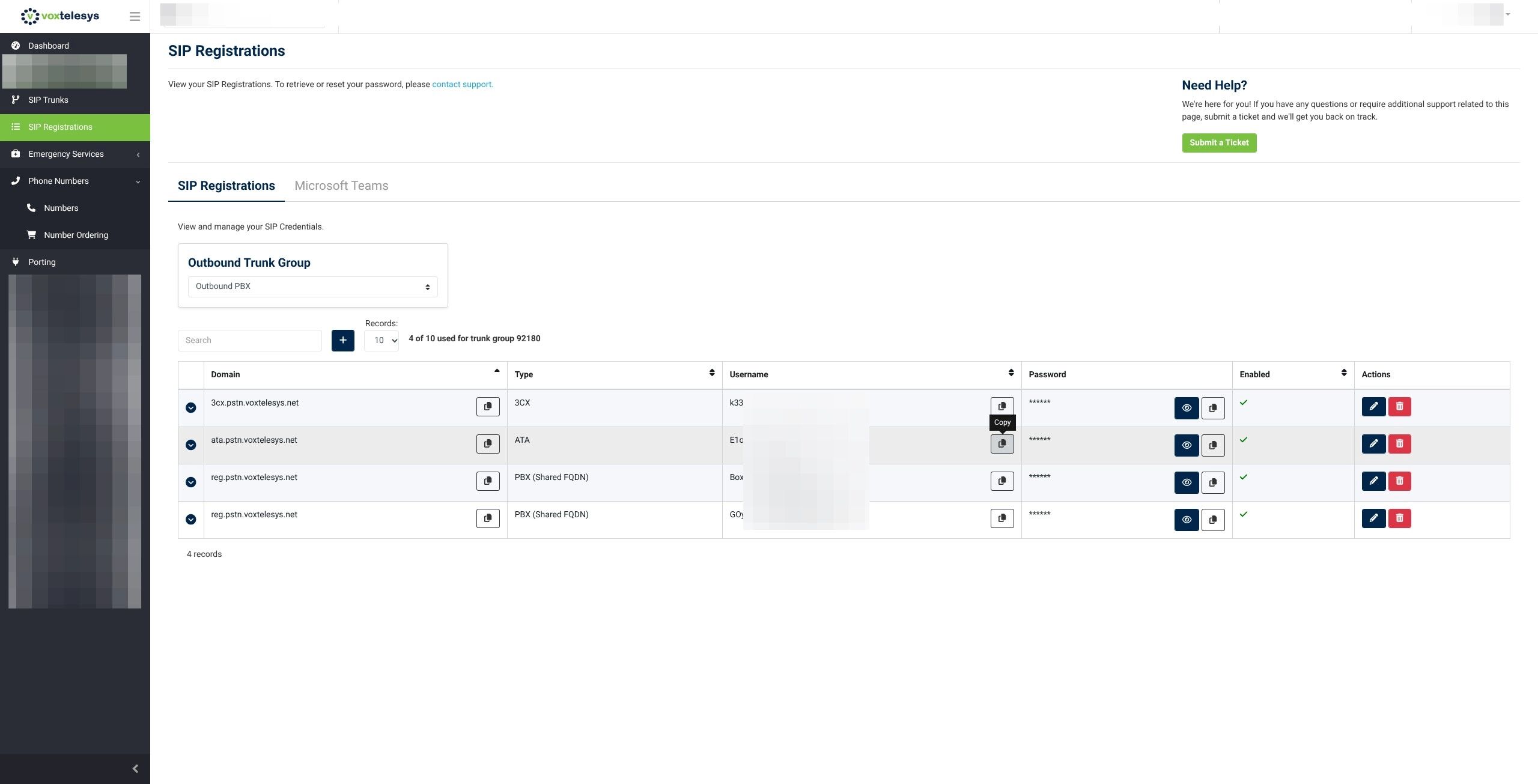Reveal password for the 3CX row
This screenshot has height=784, width=1538.
point(1187,408)
